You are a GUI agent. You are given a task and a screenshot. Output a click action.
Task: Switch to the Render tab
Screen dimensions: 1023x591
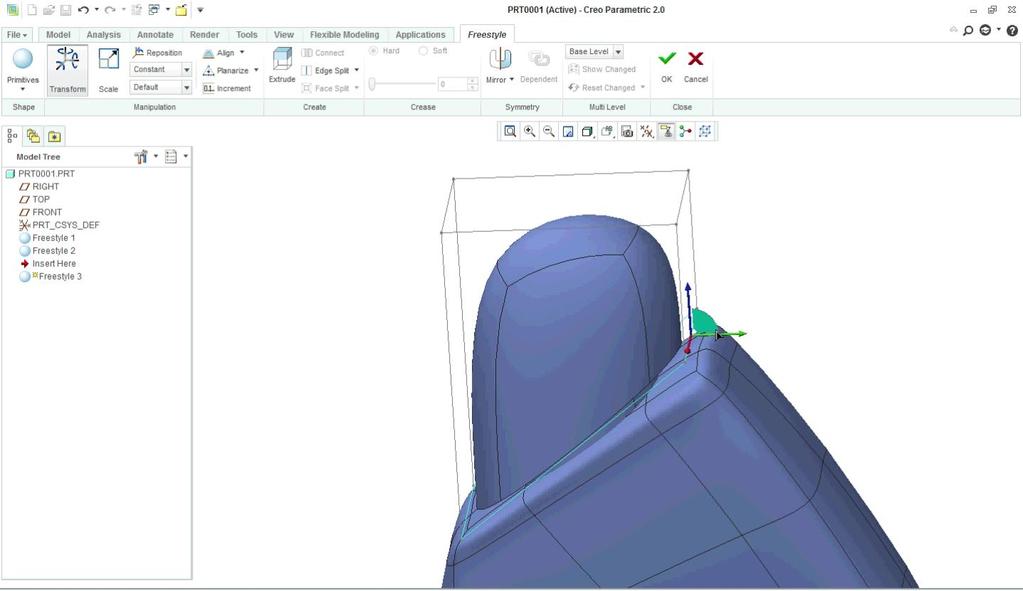click(204, 35)
